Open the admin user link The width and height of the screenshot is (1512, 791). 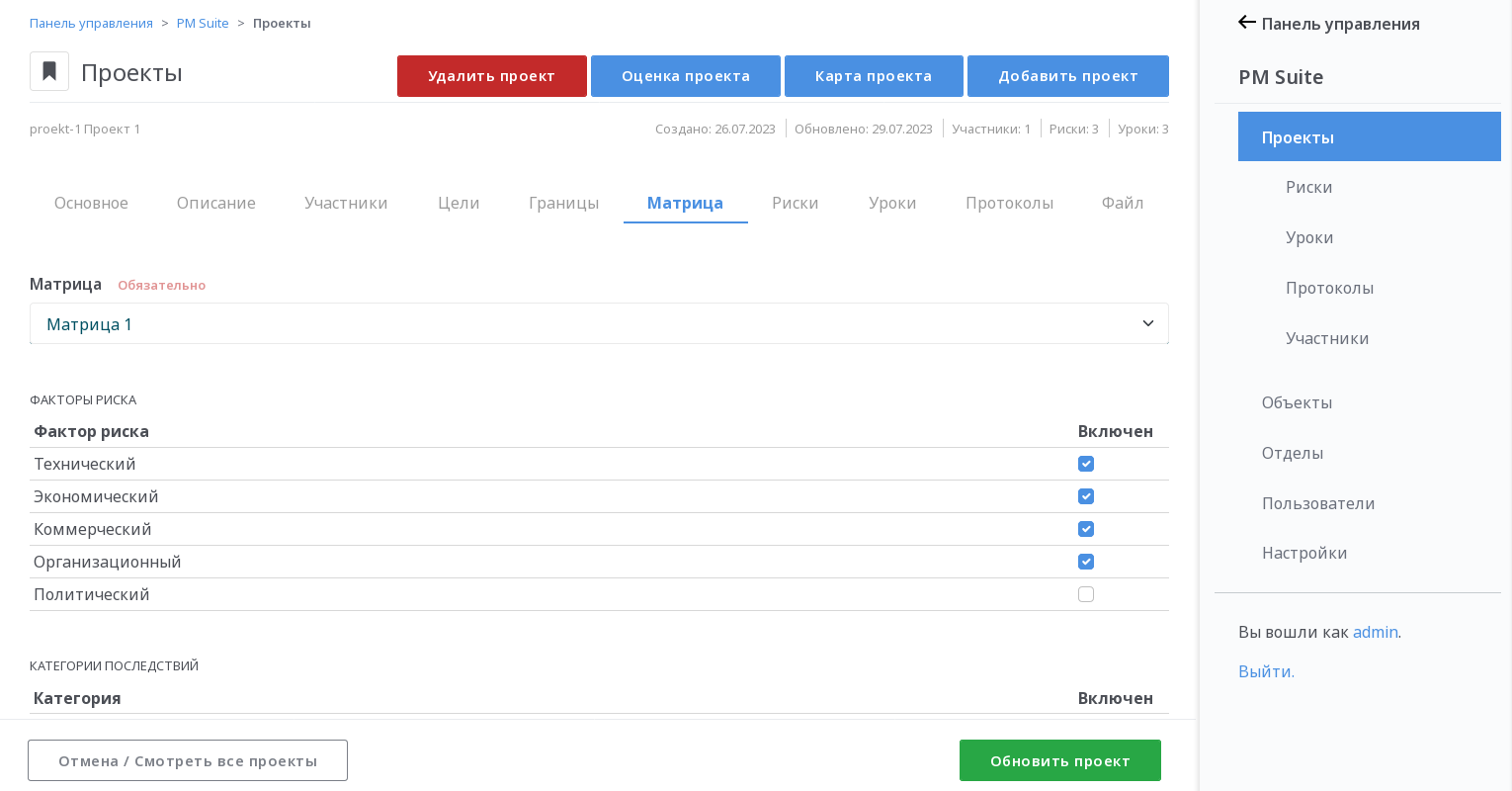click(x=1375, y=632)
